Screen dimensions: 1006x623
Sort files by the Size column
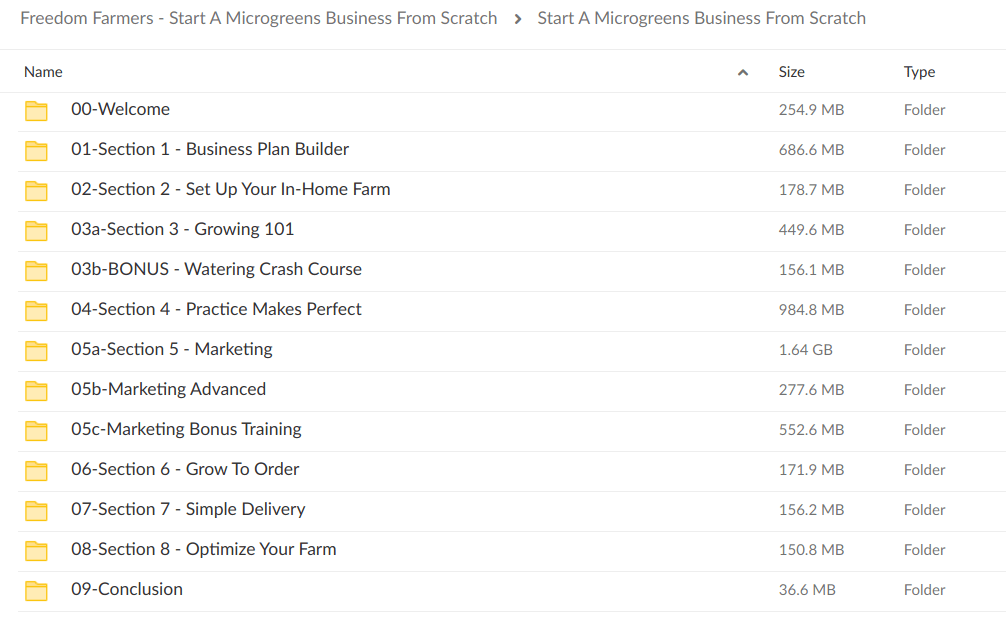(x=791, y=72)
